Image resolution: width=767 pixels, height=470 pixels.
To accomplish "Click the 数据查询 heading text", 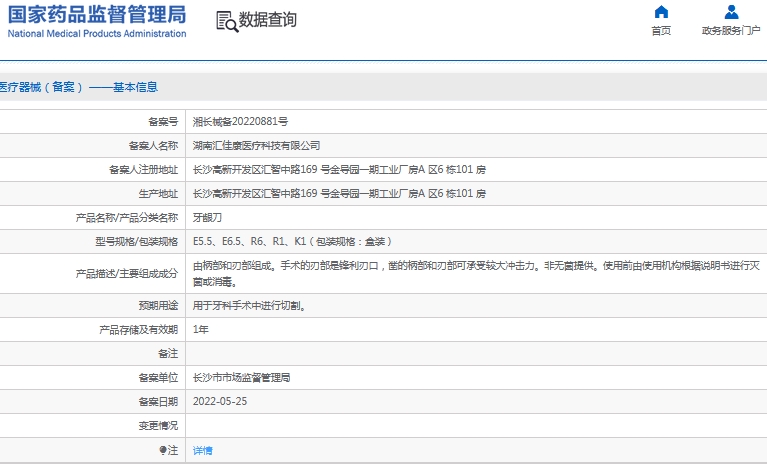I will pyautogui.click(x=268, y=20).
